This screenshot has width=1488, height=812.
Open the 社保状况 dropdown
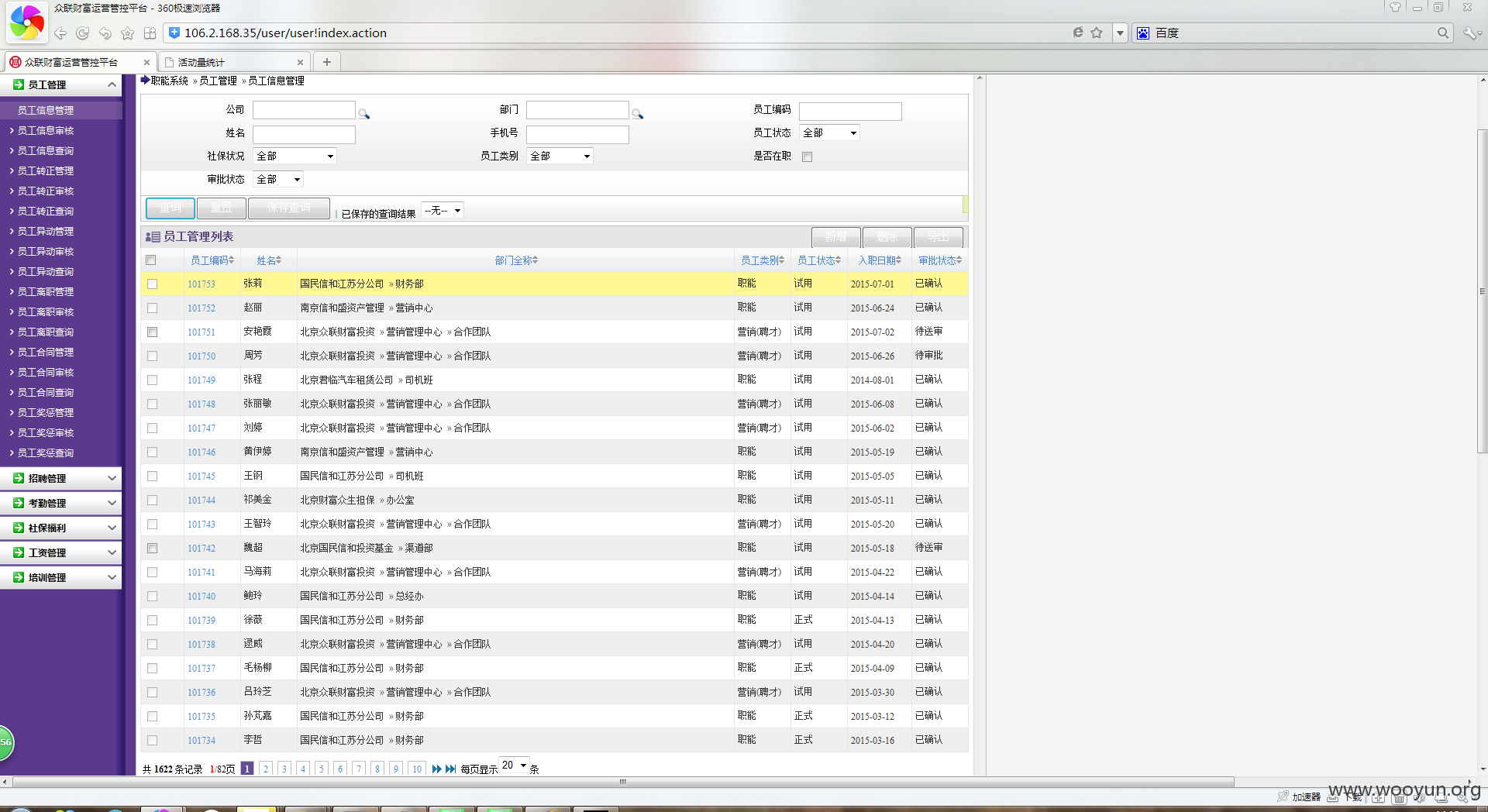coord(294,157)
